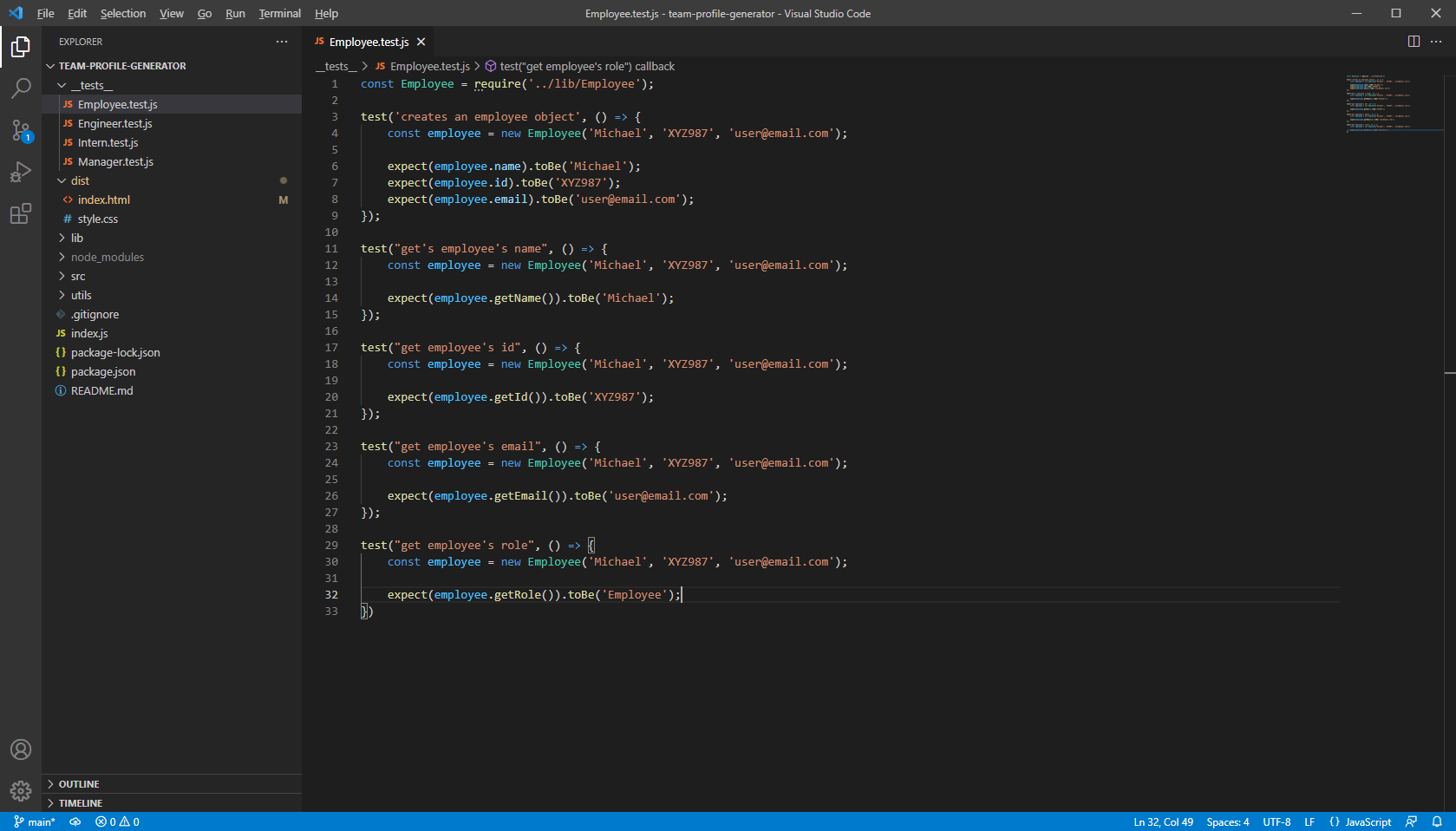Viewport: 1456px width, 831px height.
Task: Open the Manage settings gear icon
Action: 21,790
